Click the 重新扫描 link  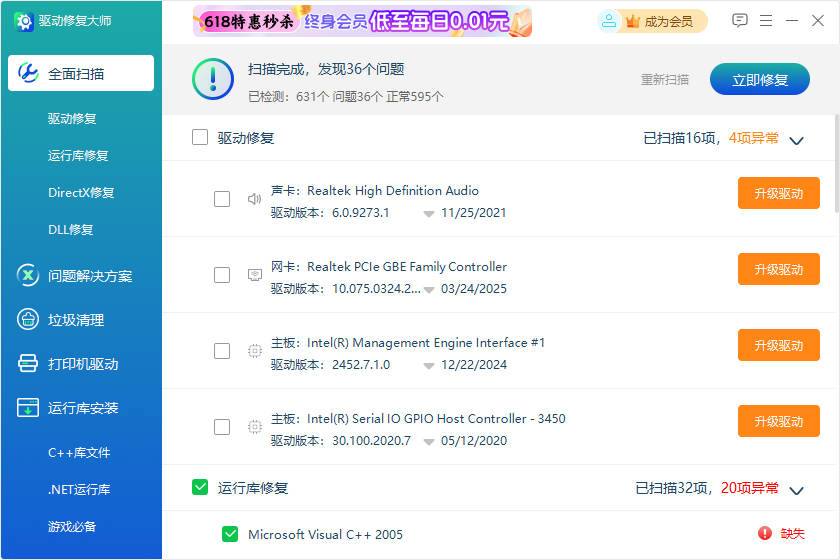(x=665, y=79)
